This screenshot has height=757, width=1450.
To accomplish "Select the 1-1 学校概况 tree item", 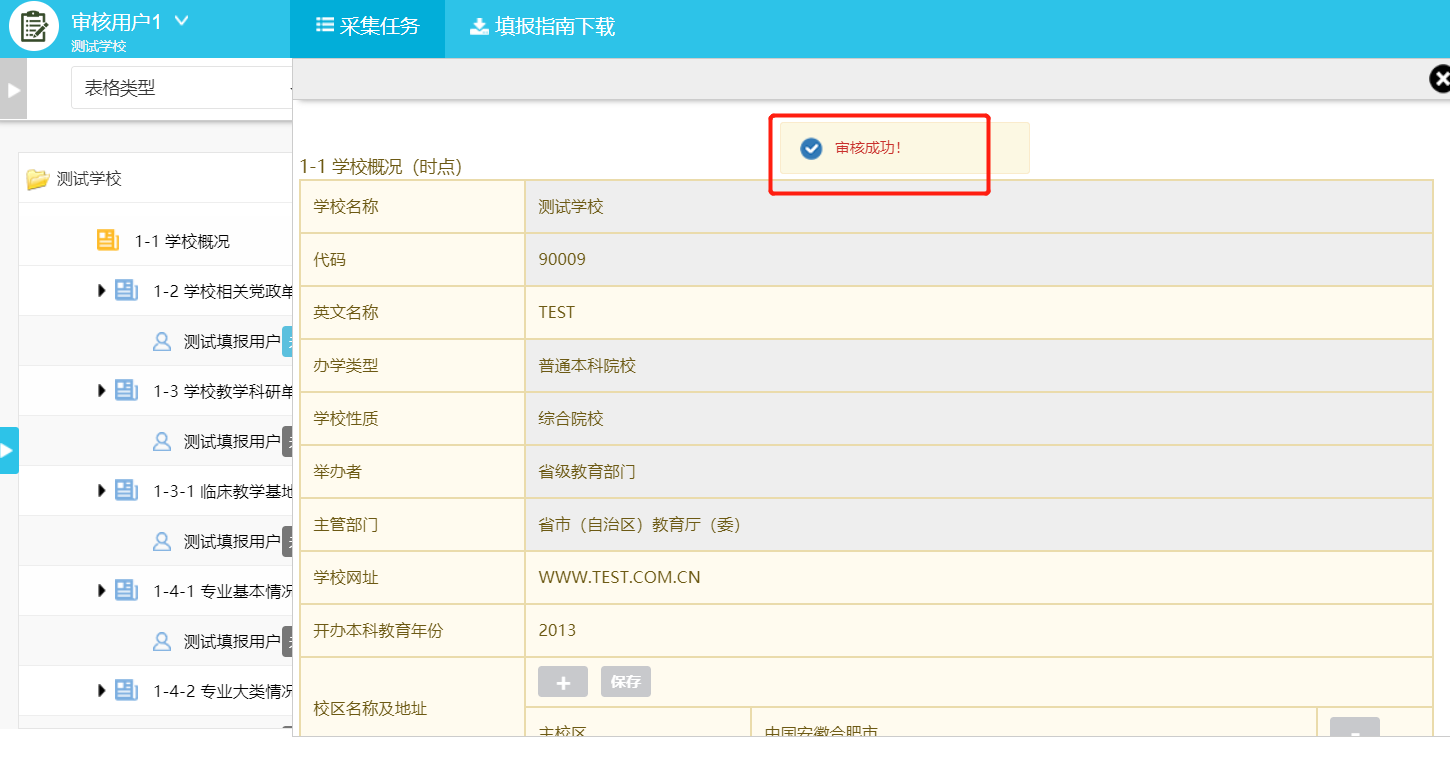I will [181, 241].
